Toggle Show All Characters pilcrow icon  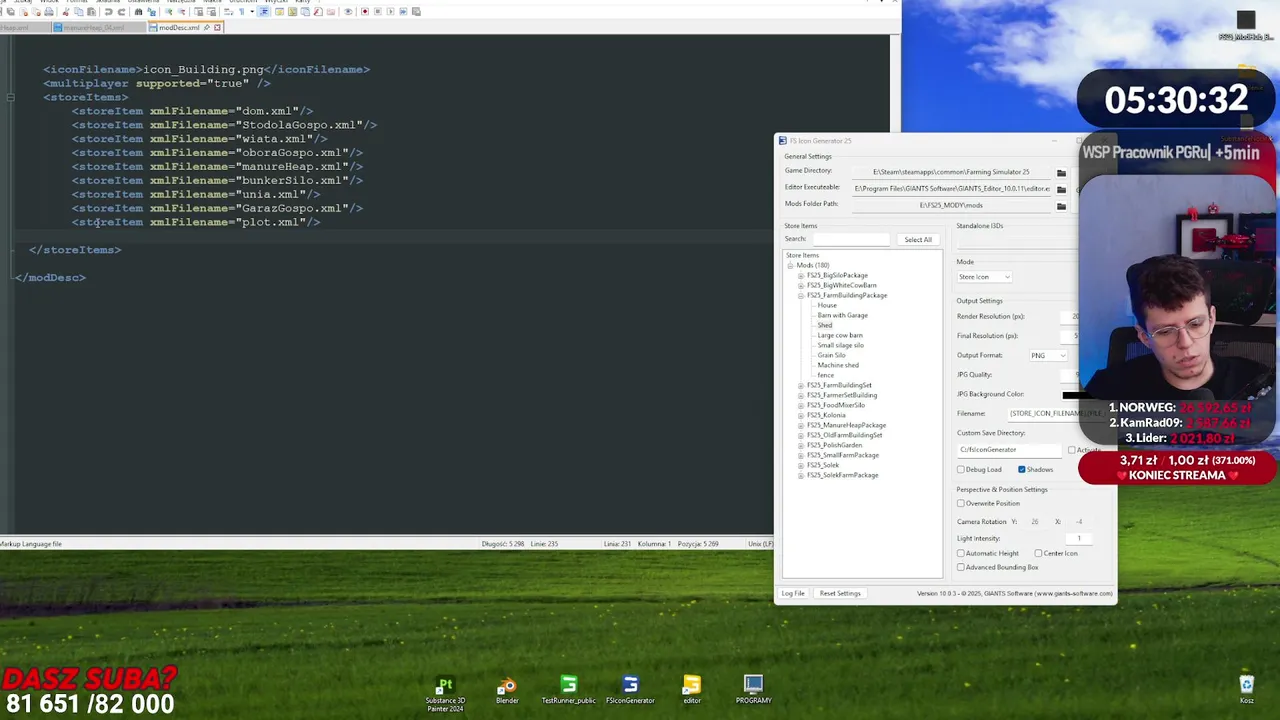tap(242, 12)
